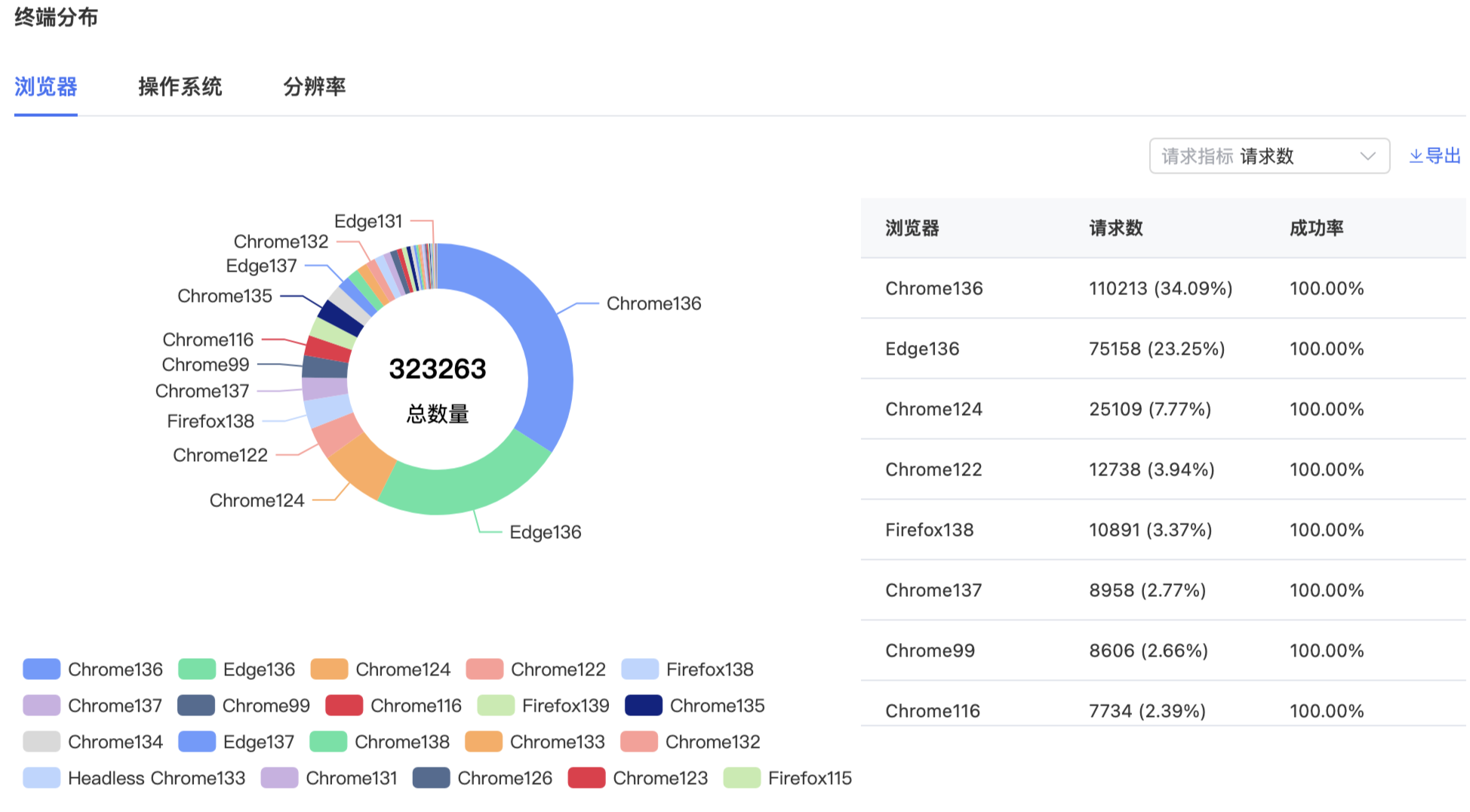Toggle Headless Chrome133 legend swatch
The height and width of the screenshot is (812, 1470).
pyautogui.click(x=42, y=778)
